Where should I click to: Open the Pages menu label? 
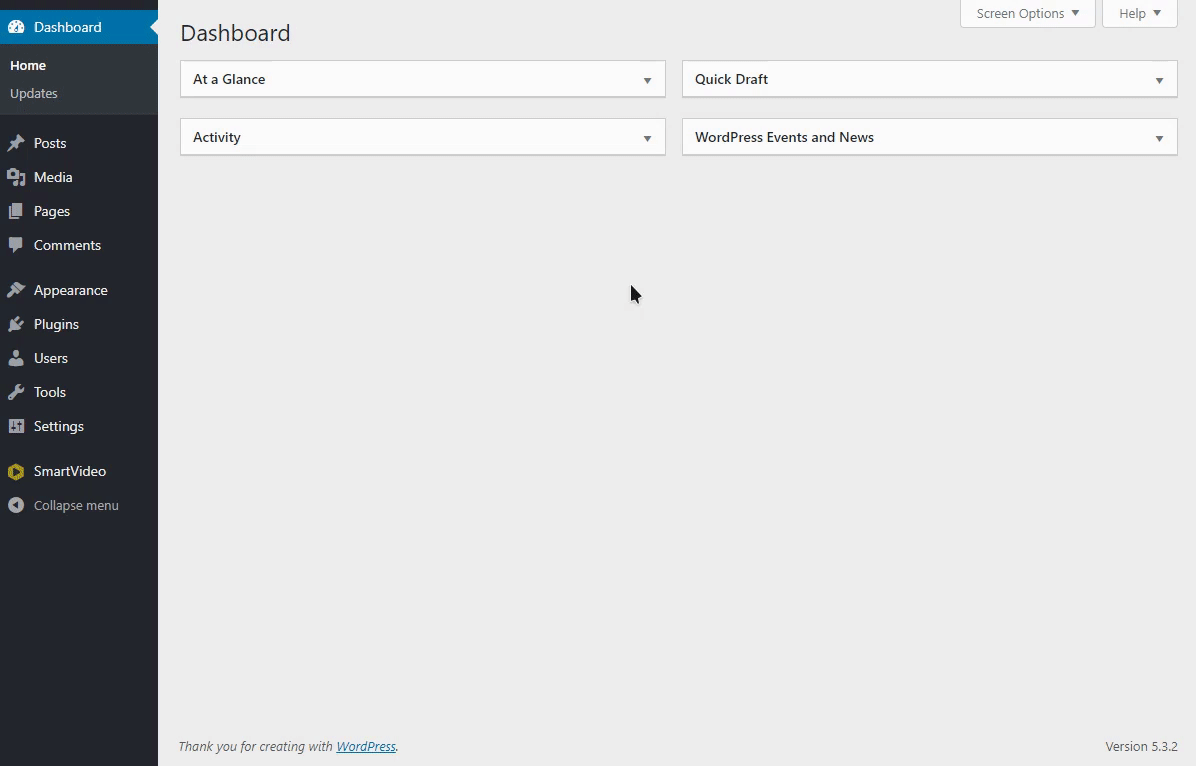pos(52,211)
